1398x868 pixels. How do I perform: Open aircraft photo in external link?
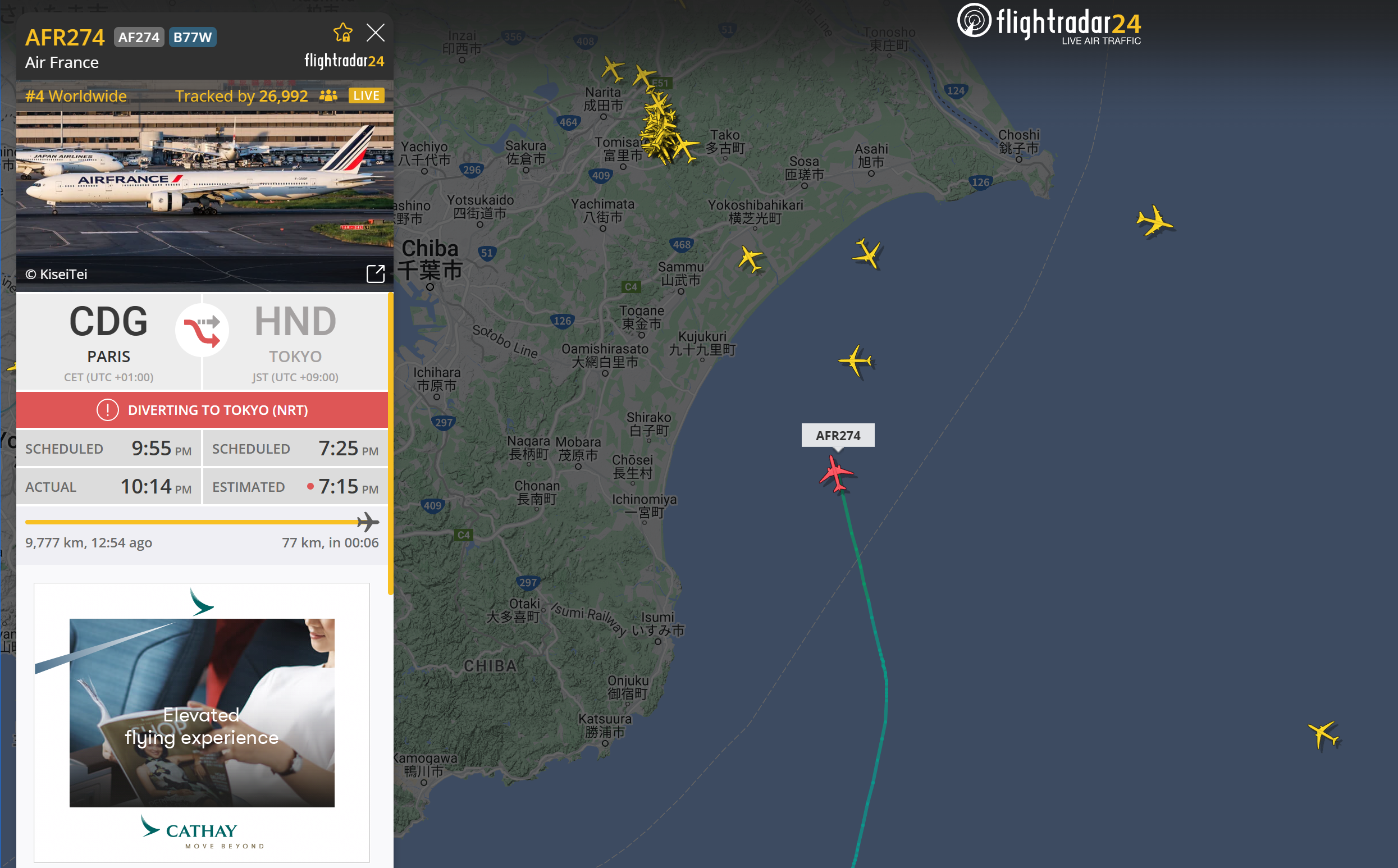(375, 274)
